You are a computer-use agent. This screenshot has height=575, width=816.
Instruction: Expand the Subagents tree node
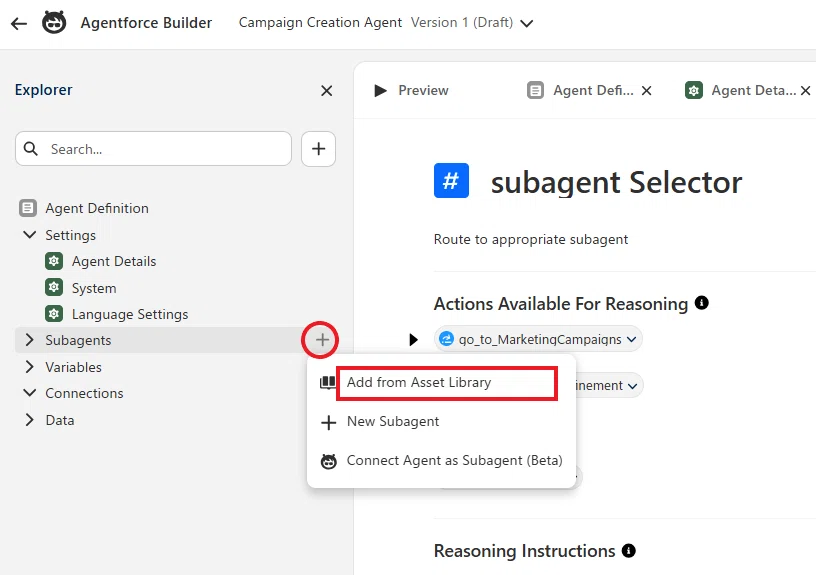tap(30, 340)
